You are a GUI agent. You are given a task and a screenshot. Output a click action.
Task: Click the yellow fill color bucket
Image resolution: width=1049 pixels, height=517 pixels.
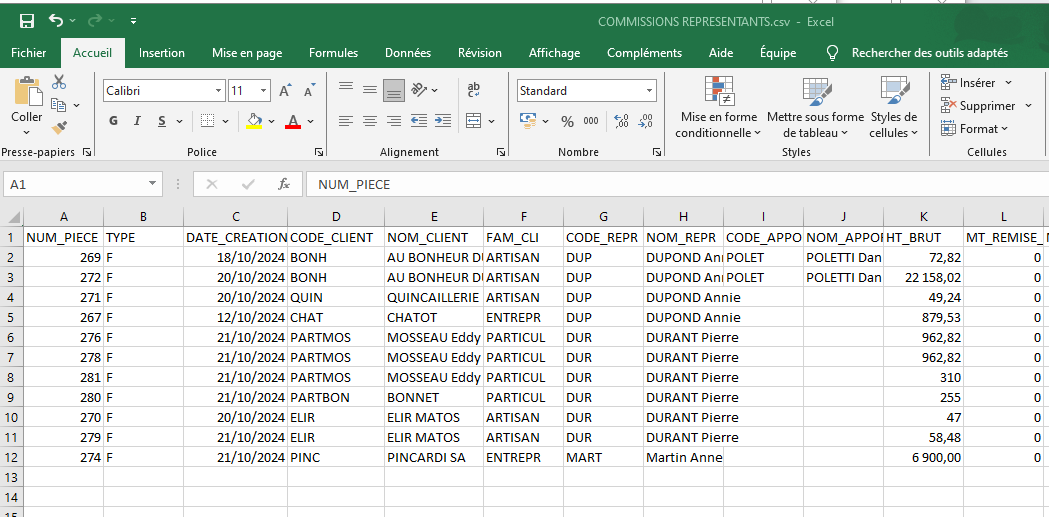tap(254, 121)
